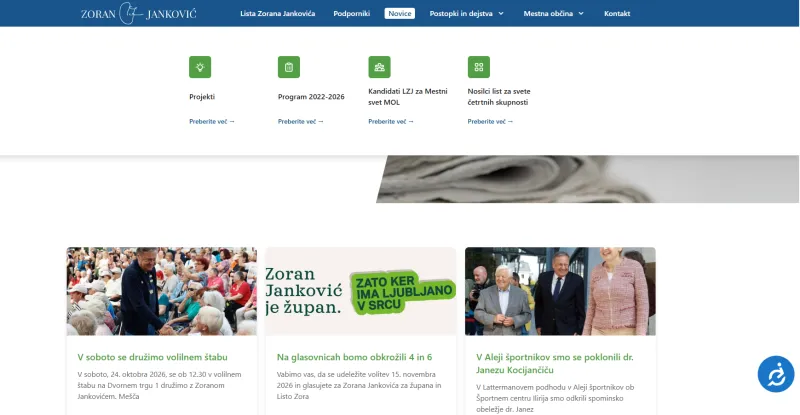Click the green lightbulb Projekti icon
The width and height of the screenshot is (800, 415).
click(200, 67)
